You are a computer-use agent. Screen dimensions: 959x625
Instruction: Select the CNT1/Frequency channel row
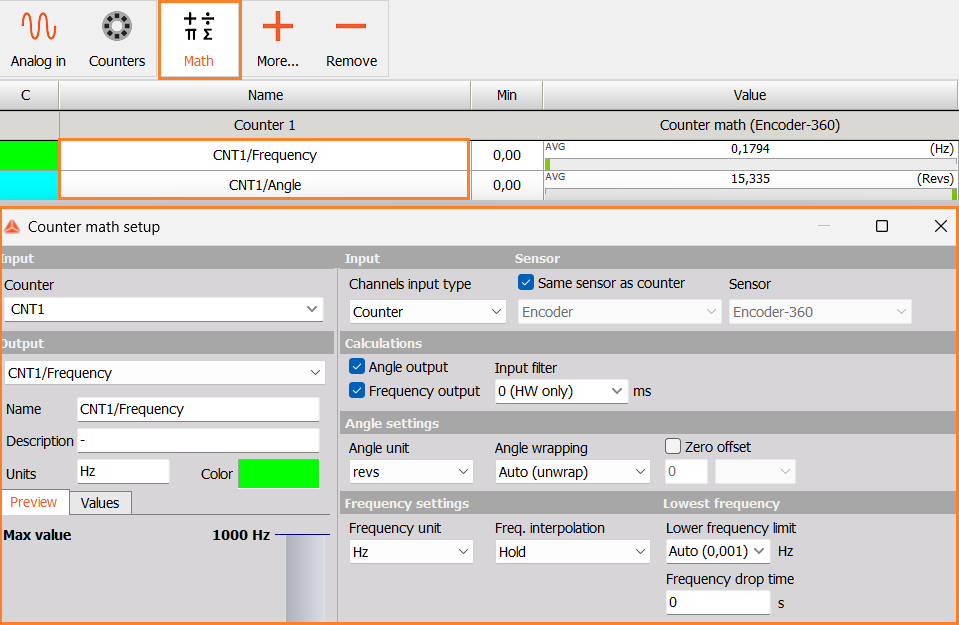pos(264,155)
